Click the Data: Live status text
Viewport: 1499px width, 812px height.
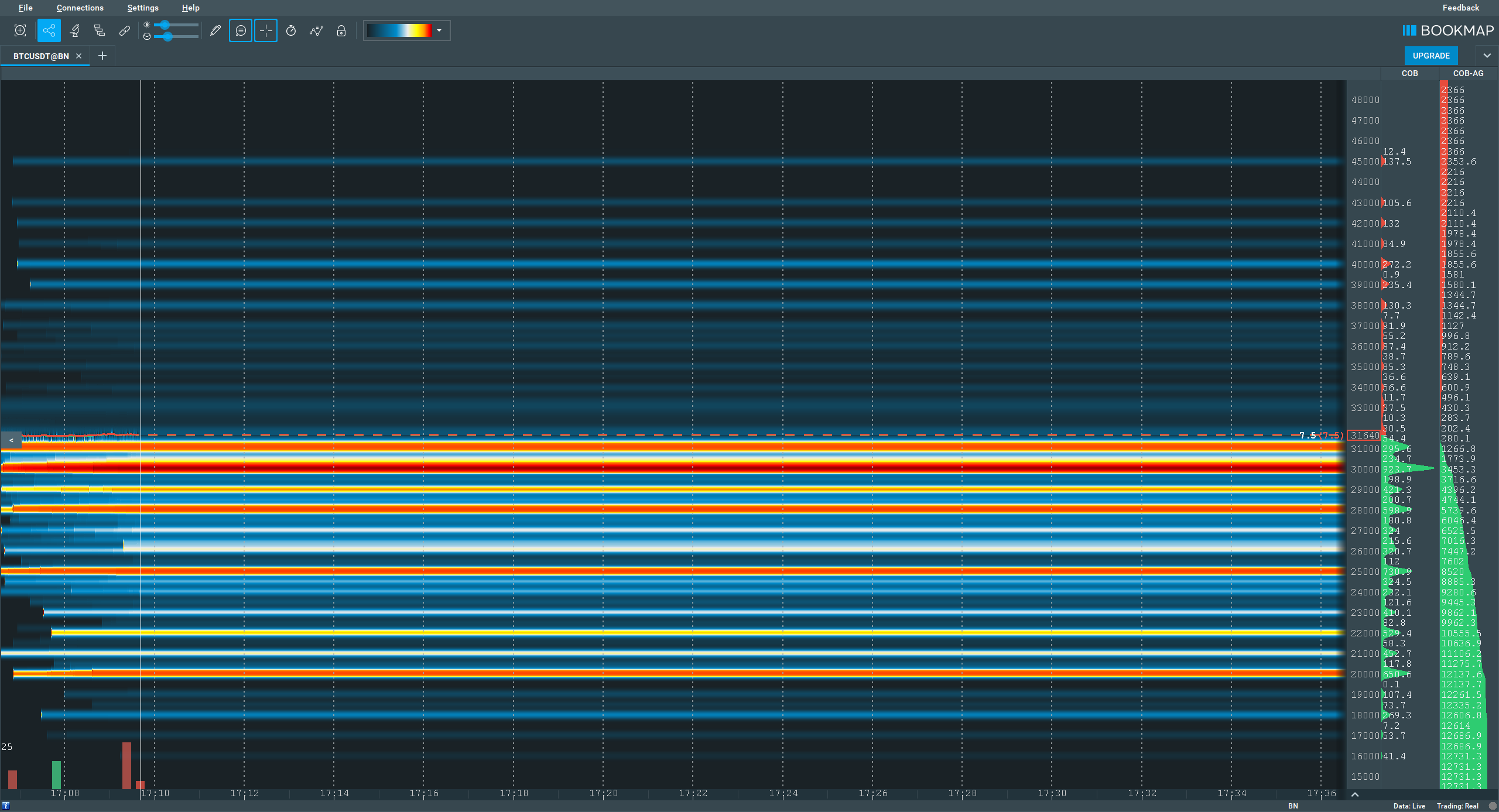click(1409, 806)
